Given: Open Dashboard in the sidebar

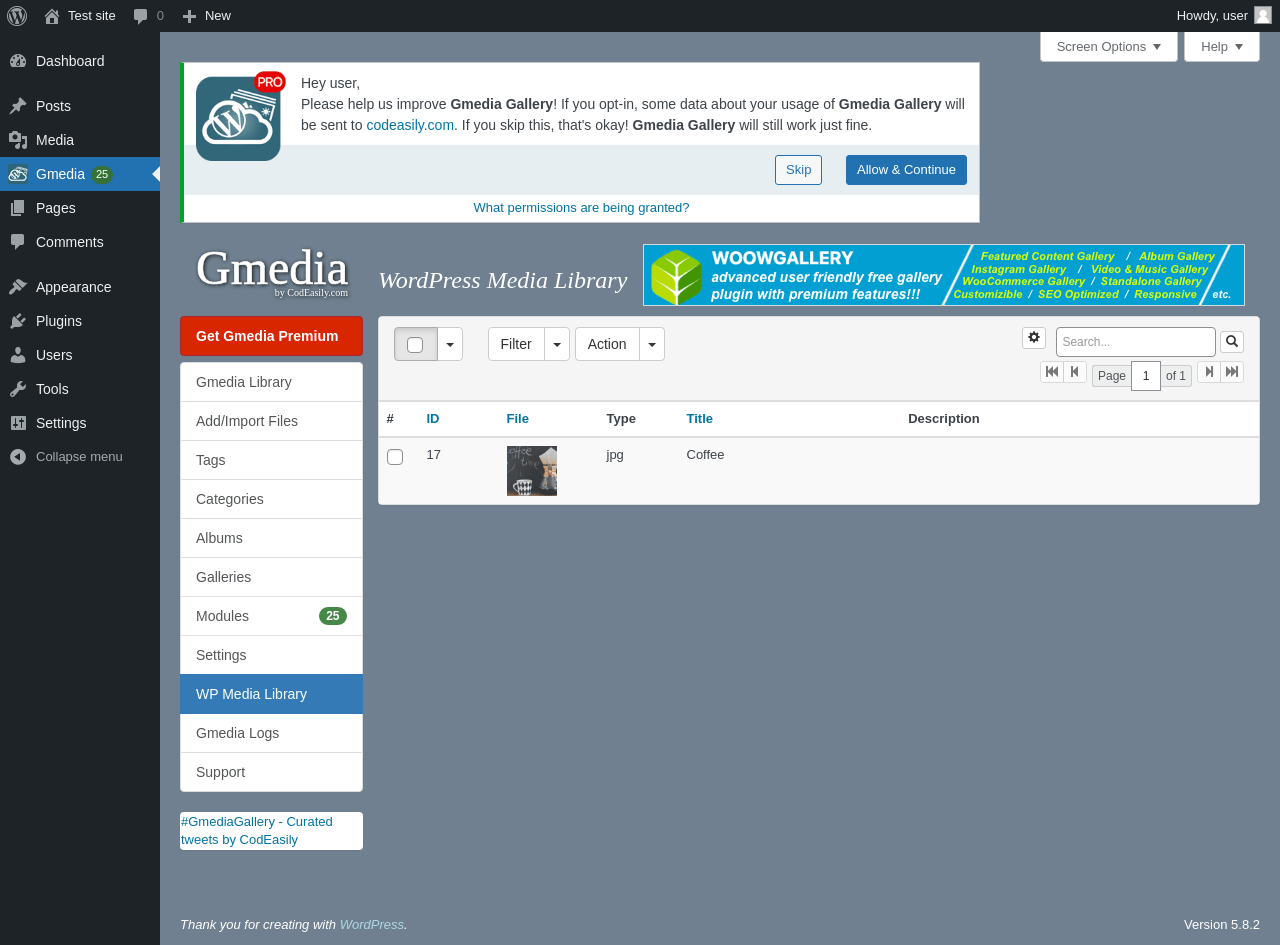Looking at the screenshot, I should [80, 61].
